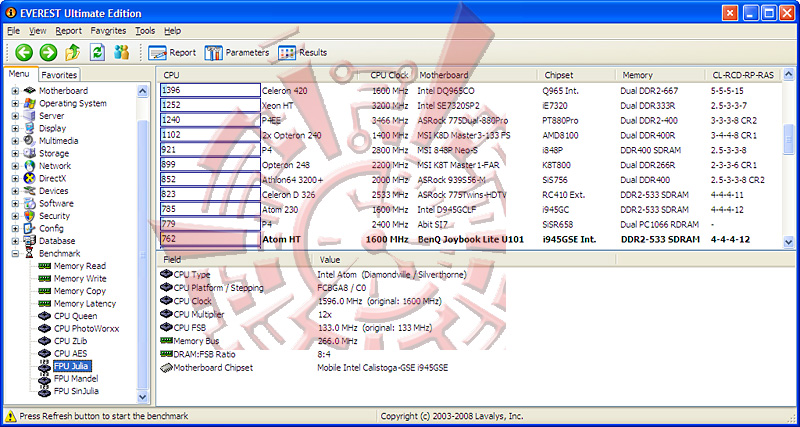Click the Config tree icon
Viewport: 800px width, 427px height.
(30, 229)
